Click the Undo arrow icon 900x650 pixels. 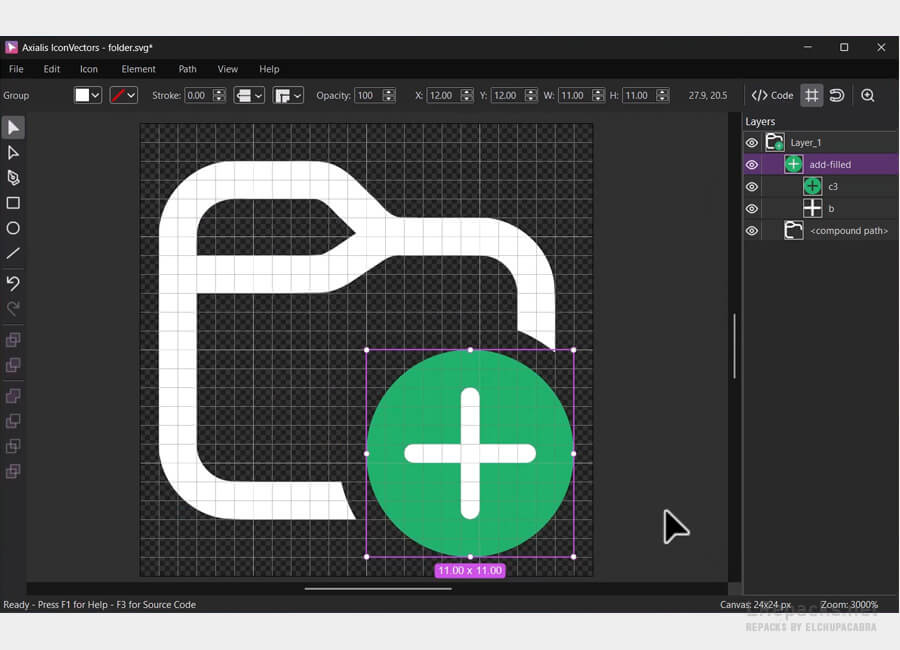point(13,284)
